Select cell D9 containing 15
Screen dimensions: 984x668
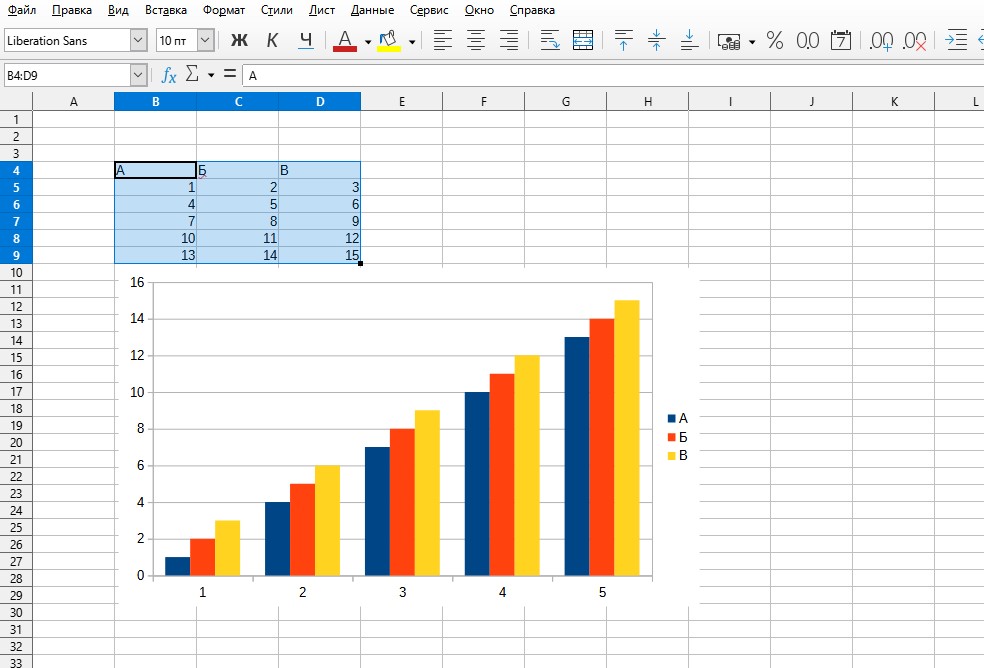319,255
